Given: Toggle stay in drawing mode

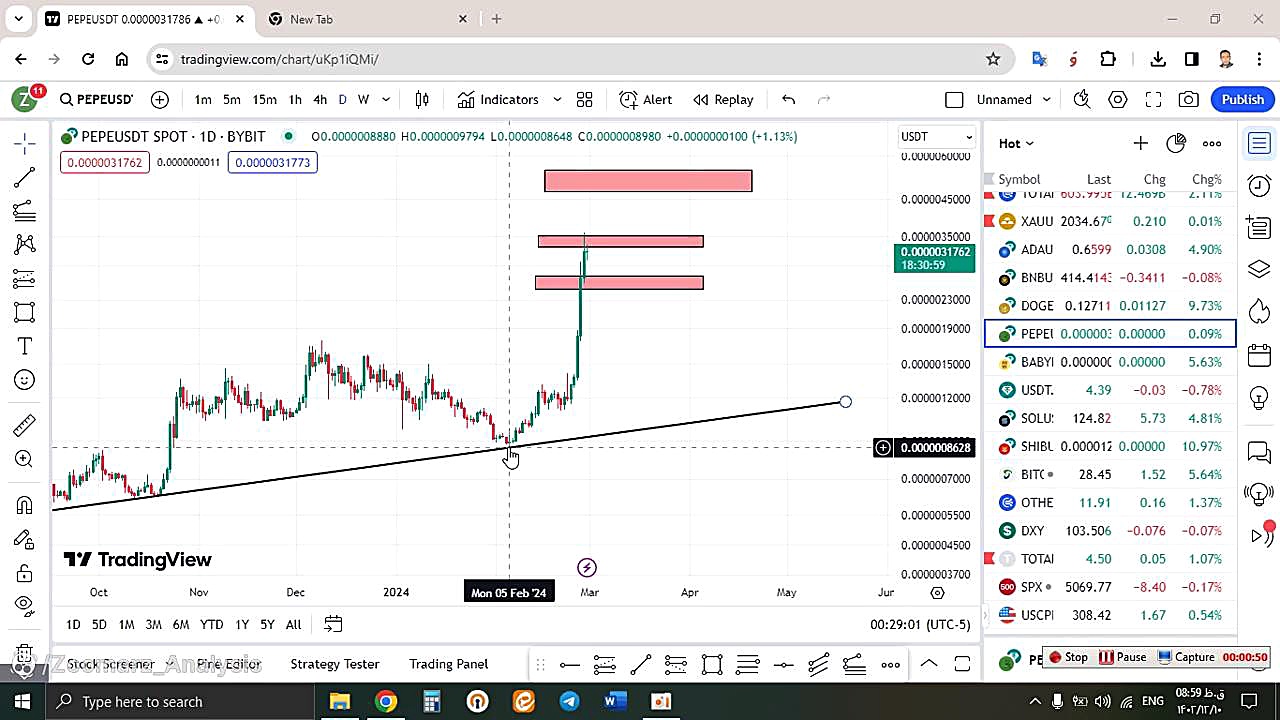Looking at the screenshot, I should (25, 539).
